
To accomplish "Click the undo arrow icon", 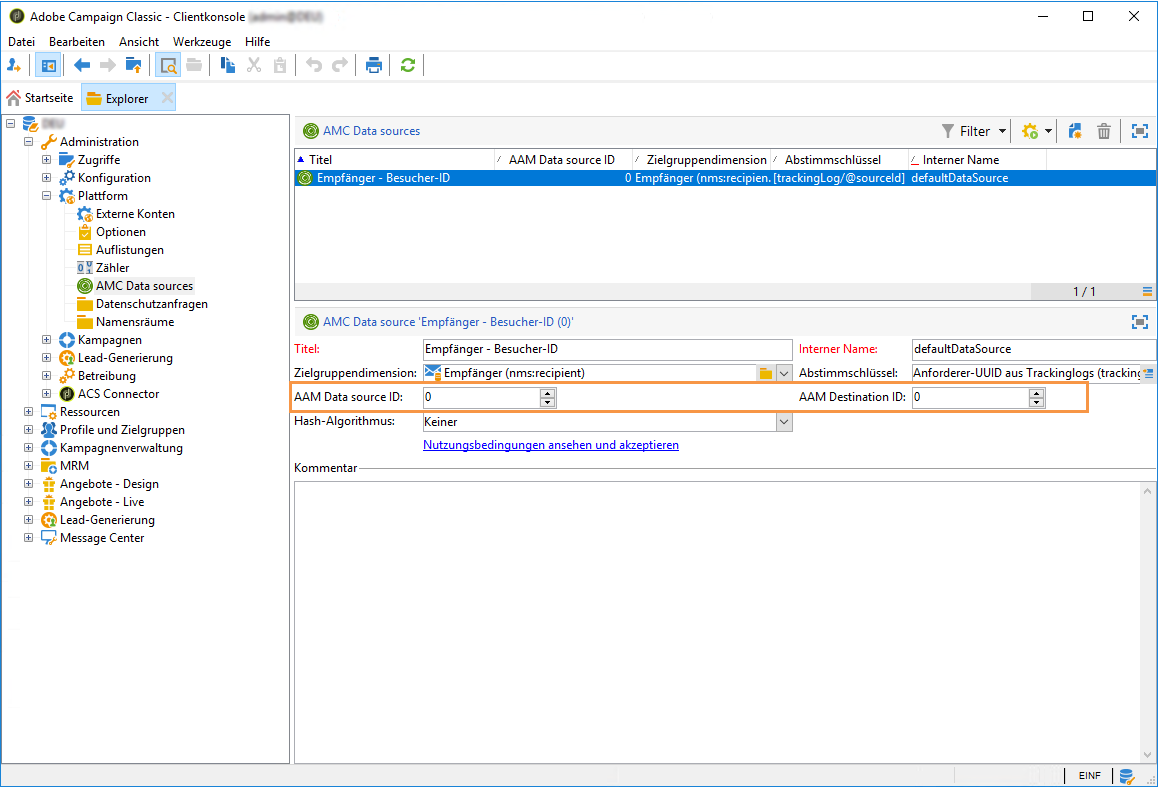I will 314,65.
